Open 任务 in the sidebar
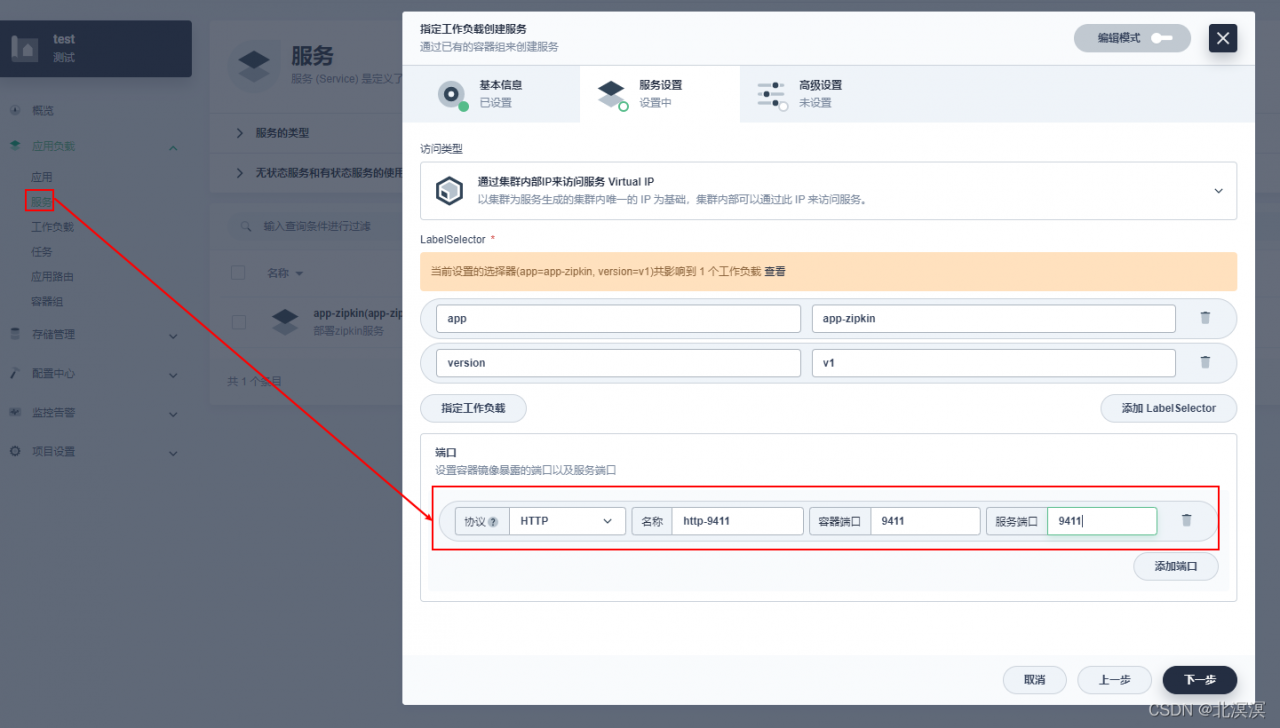This screenshot has width=1280, height=728. tap(41, 252)
